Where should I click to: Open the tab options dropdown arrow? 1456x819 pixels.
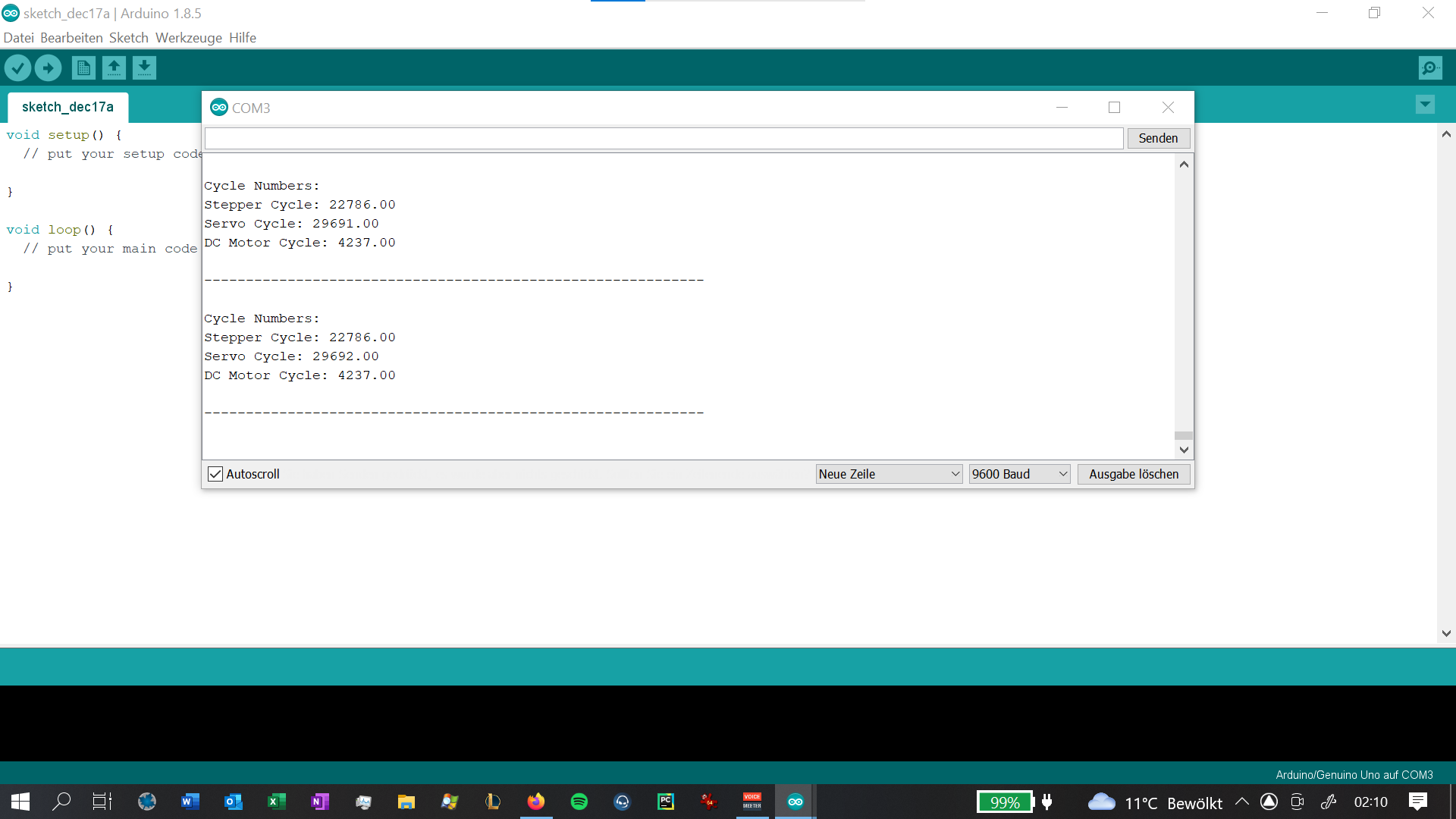tap(1425, 105)
